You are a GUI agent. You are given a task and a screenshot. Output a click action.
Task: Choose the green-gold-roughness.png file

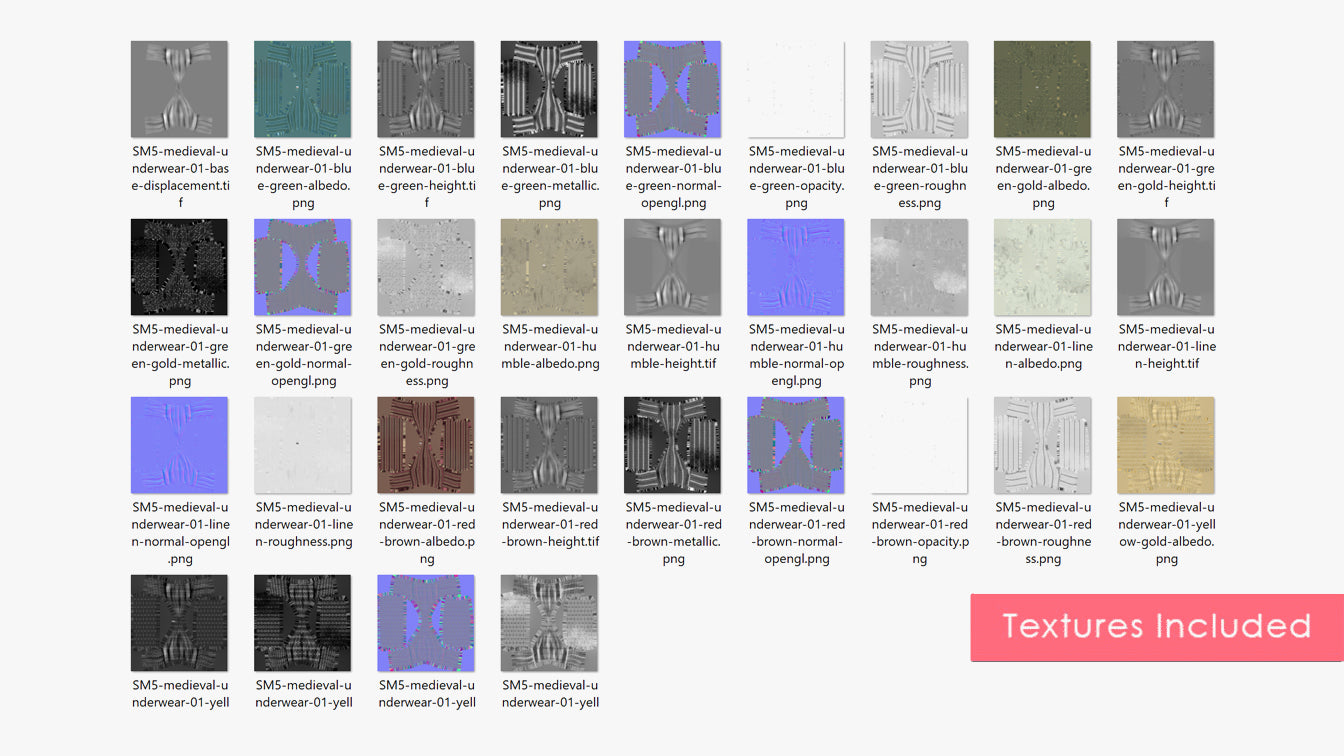coord(426,267)
